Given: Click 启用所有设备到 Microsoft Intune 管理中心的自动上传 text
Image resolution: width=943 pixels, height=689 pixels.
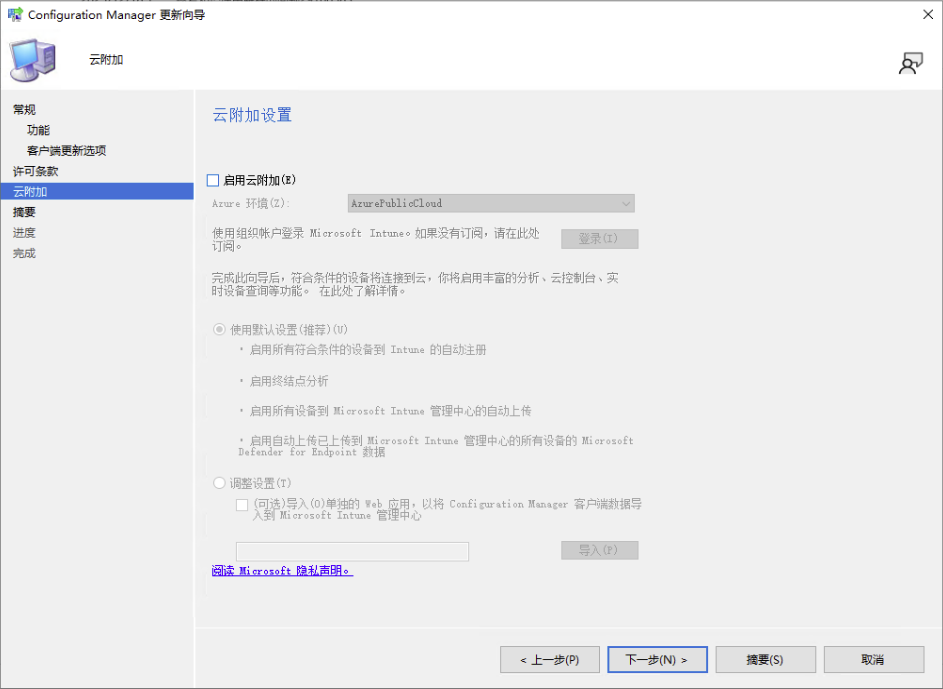Looking at the screenshot, I should tap(390, 411).
